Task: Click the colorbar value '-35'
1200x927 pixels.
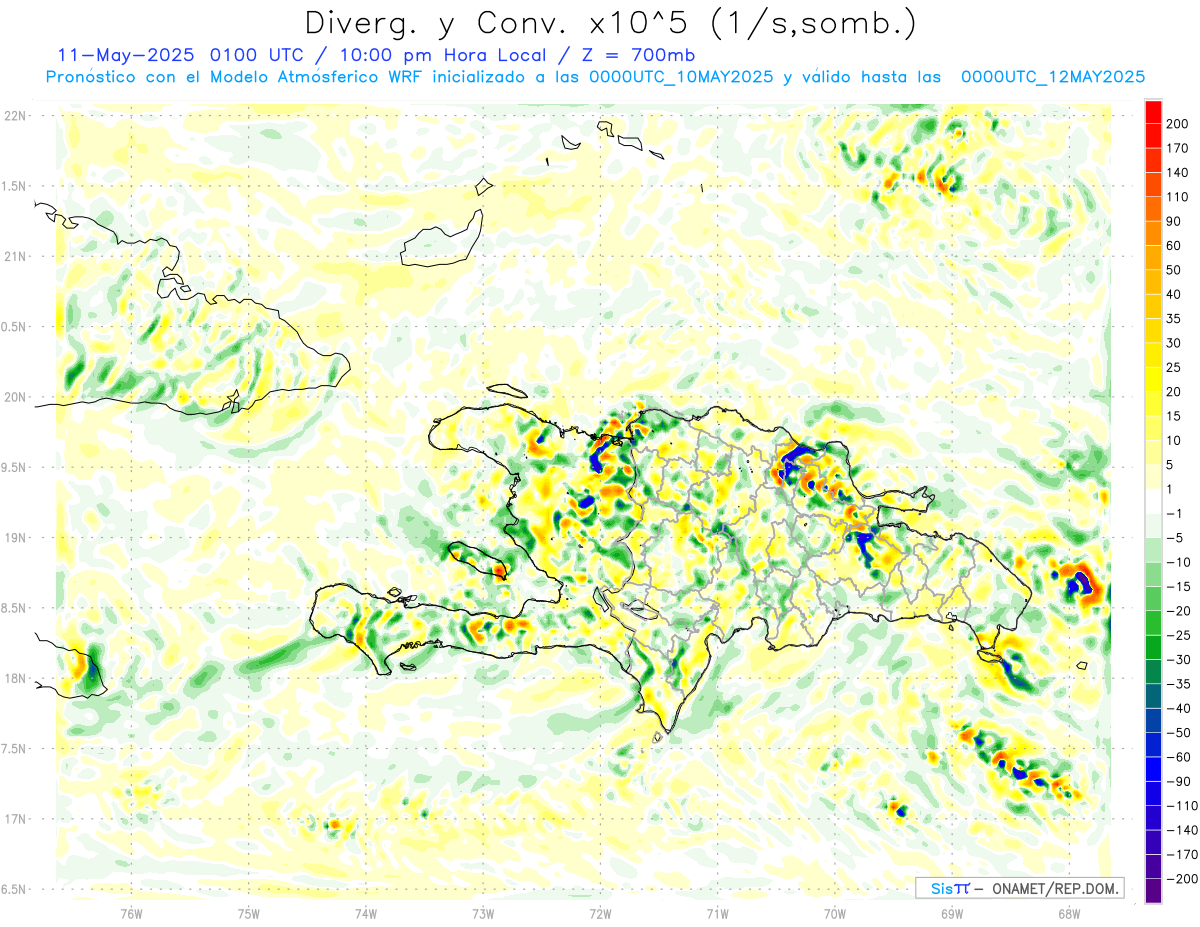Action: pos(1179,685)
